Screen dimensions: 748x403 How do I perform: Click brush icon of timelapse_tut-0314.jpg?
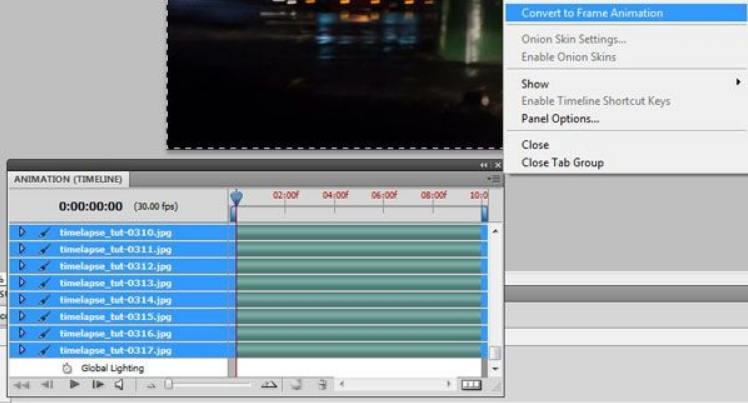click(x=44, y=300)
